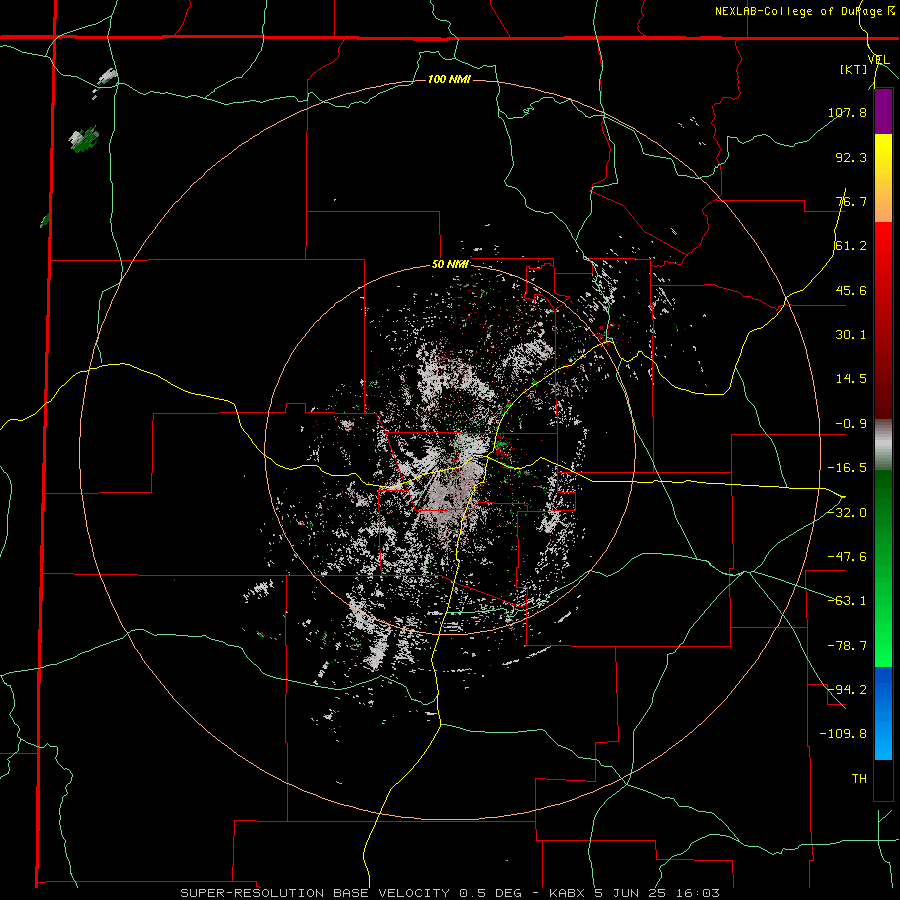Click the 92.3 legend value
The height and width of the screenshot is (900, 900).
click(x=851, y=157)
